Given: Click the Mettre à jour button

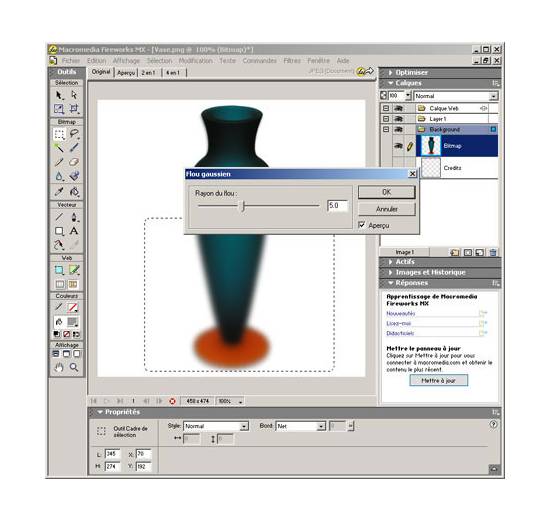Looking at the screenshot, I should [438, 381].
